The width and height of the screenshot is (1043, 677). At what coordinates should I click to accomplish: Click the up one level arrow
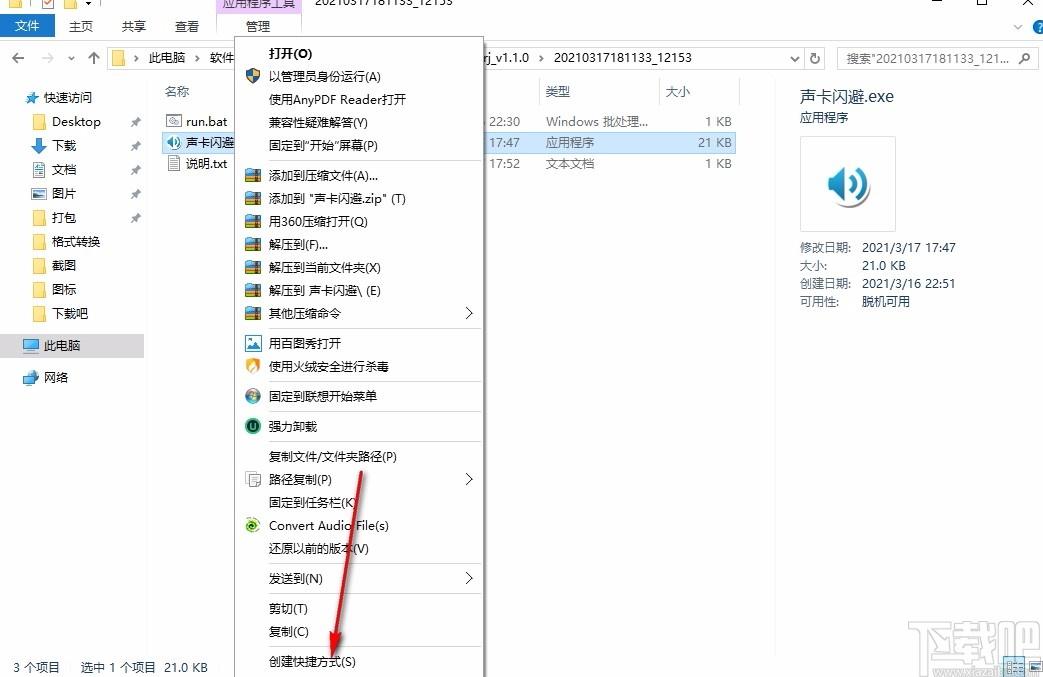94,58
